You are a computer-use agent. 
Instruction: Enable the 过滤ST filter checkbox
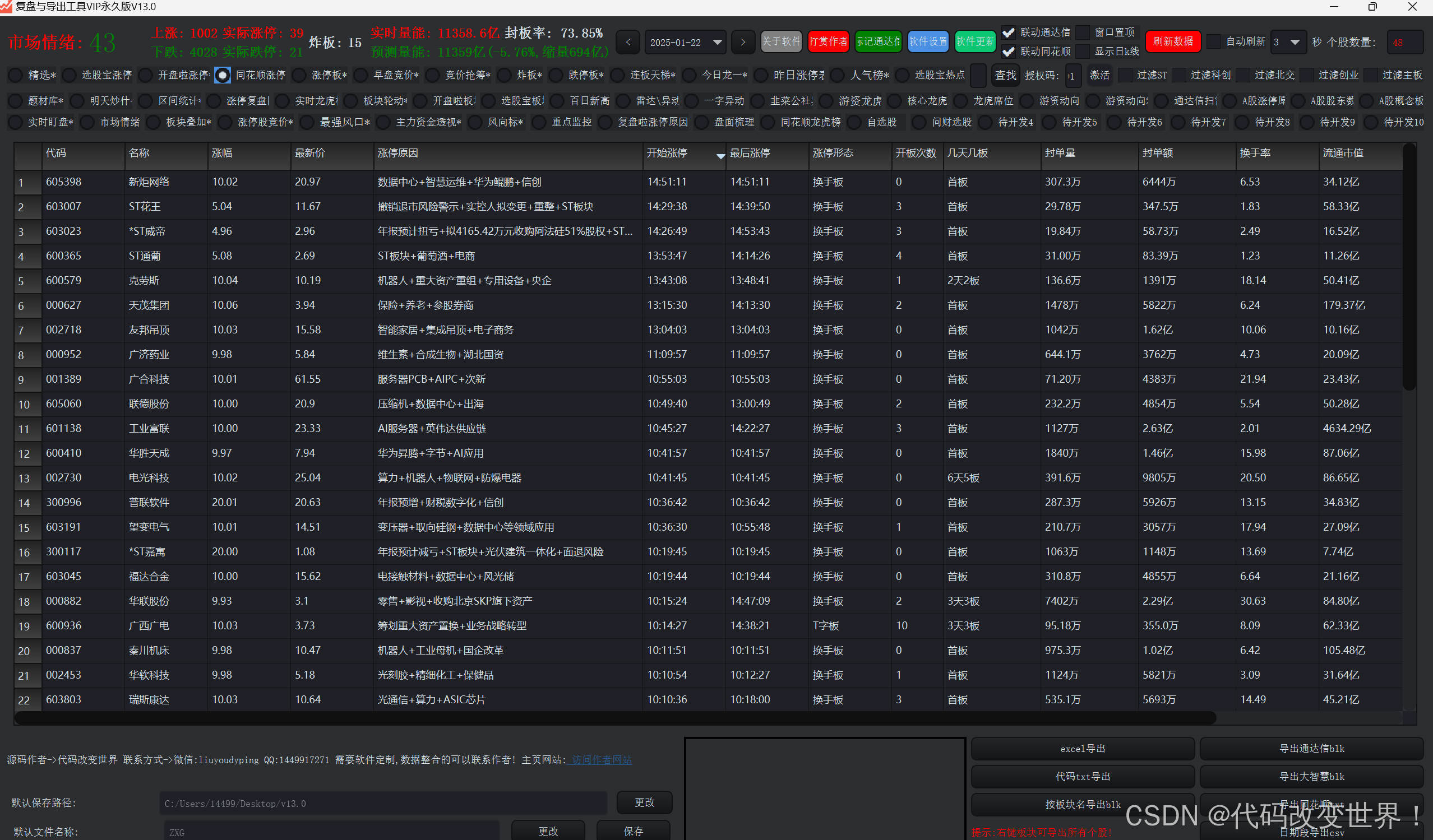click(1125, 75)
